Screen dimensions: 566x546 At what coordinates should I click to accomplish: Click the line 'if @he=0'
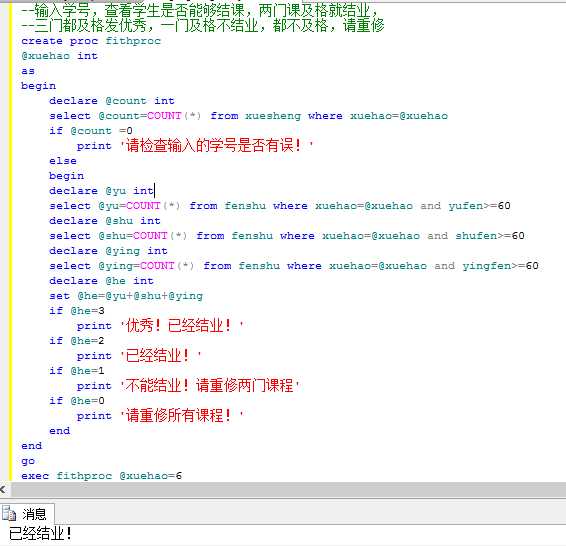(77, 401)
